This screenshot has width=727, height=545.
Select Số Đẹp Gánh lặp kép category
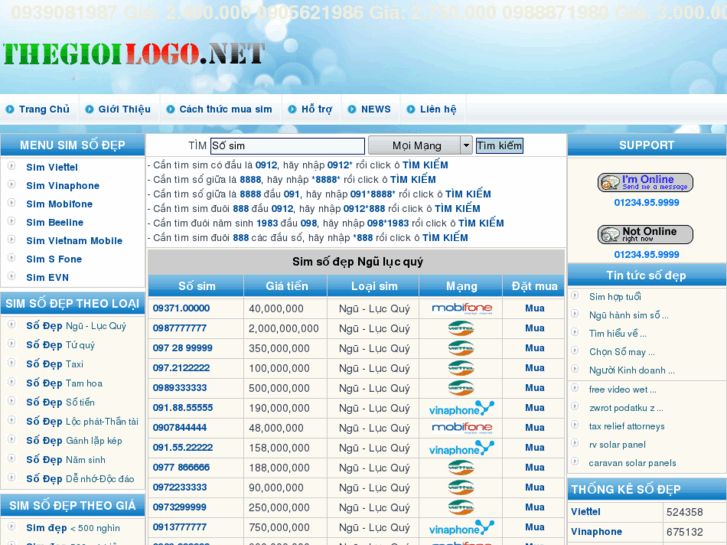pos(74,441)
